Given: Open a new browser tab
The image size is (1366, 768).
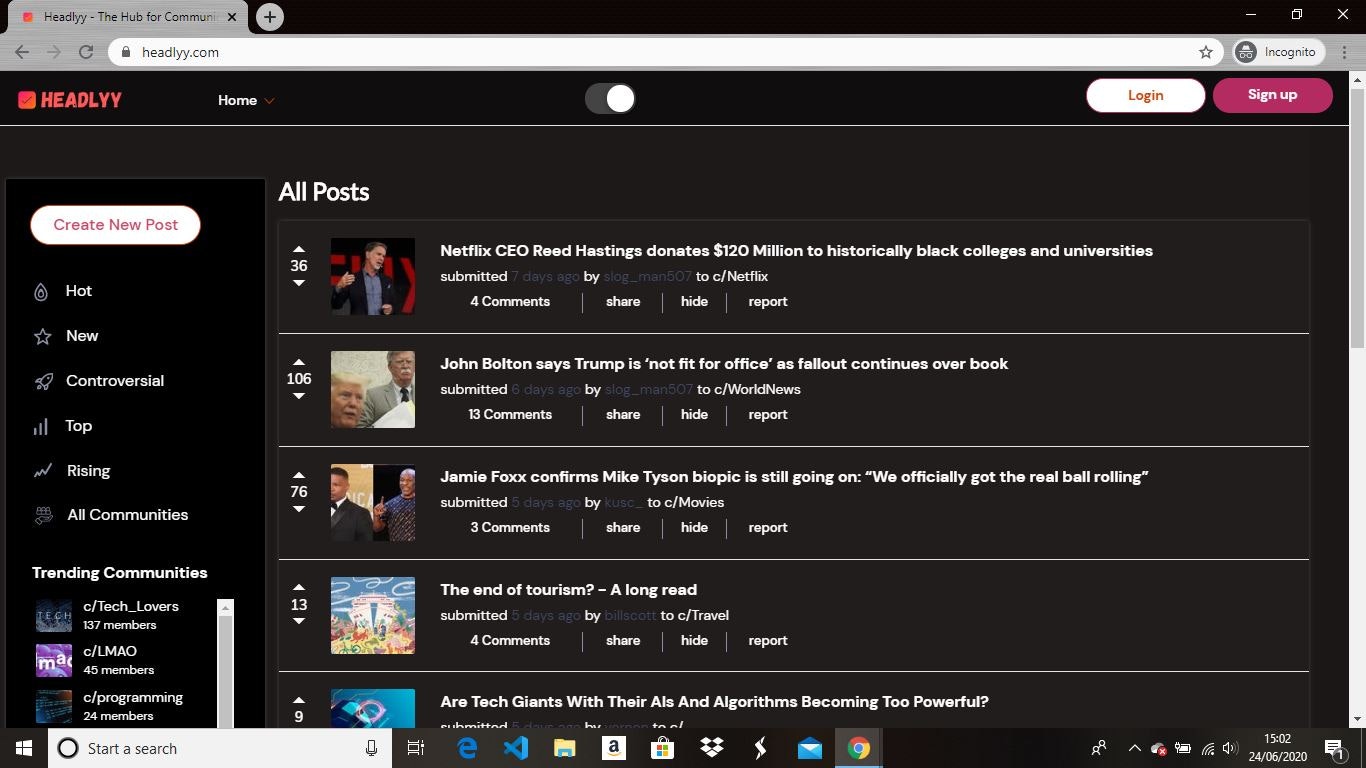Looking at the screenshot, I should point(269,17).
